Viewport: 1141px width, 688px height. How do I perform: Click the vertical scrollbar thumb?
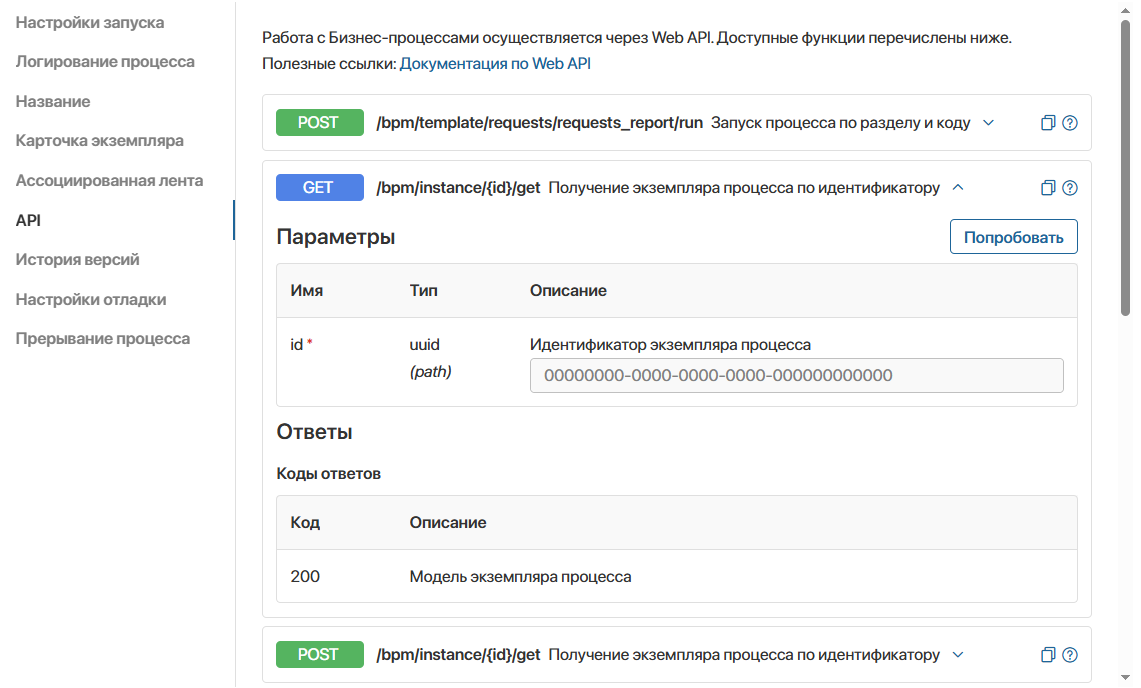[1126, 167]
